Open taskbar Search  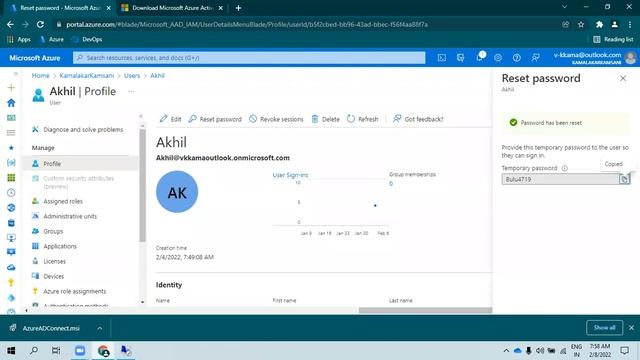(x=34, y=351)
